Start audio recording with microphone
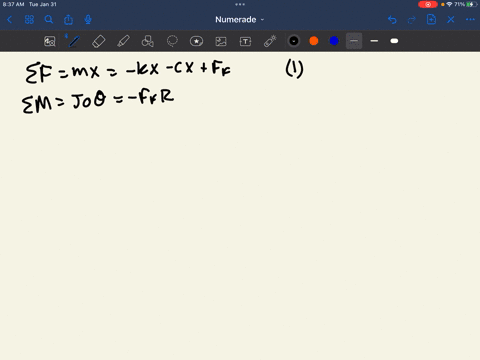The image size is (480, 360). [x=88, y=20]
